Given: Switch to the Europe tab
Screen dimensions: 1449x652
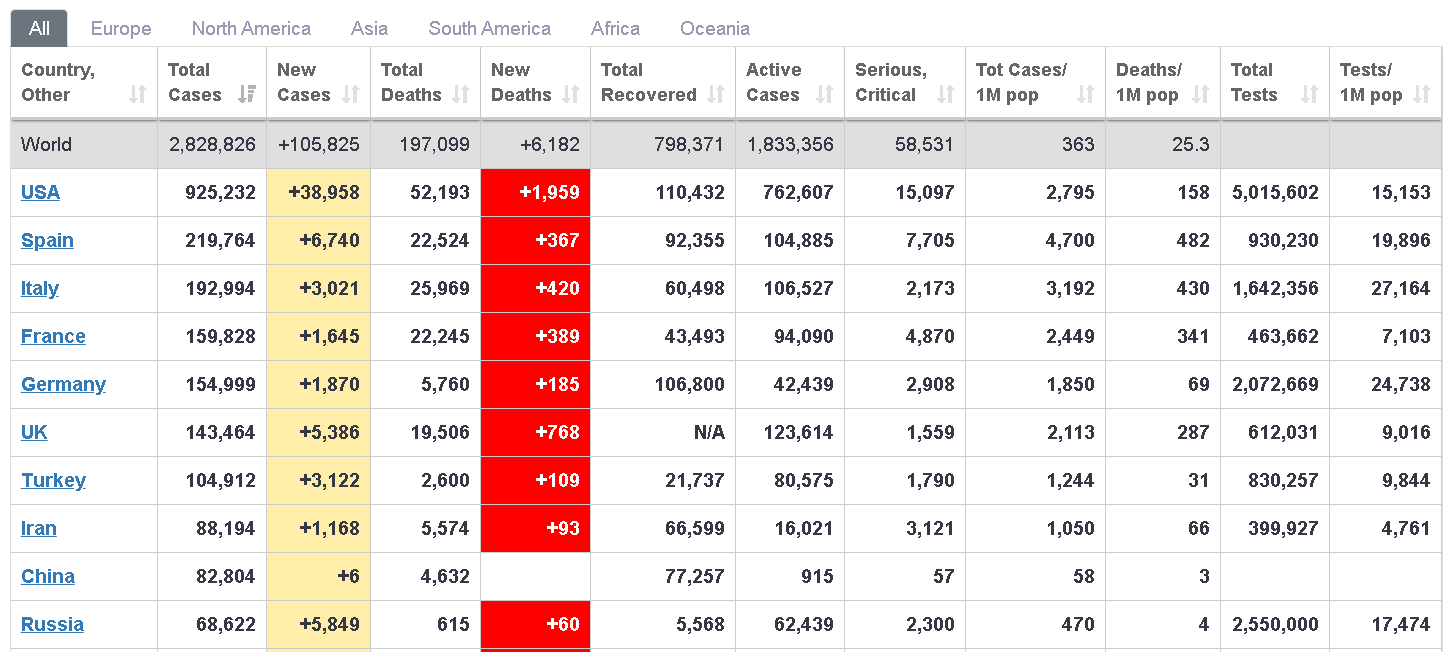Looking at the screenshot, I should 121,28.
